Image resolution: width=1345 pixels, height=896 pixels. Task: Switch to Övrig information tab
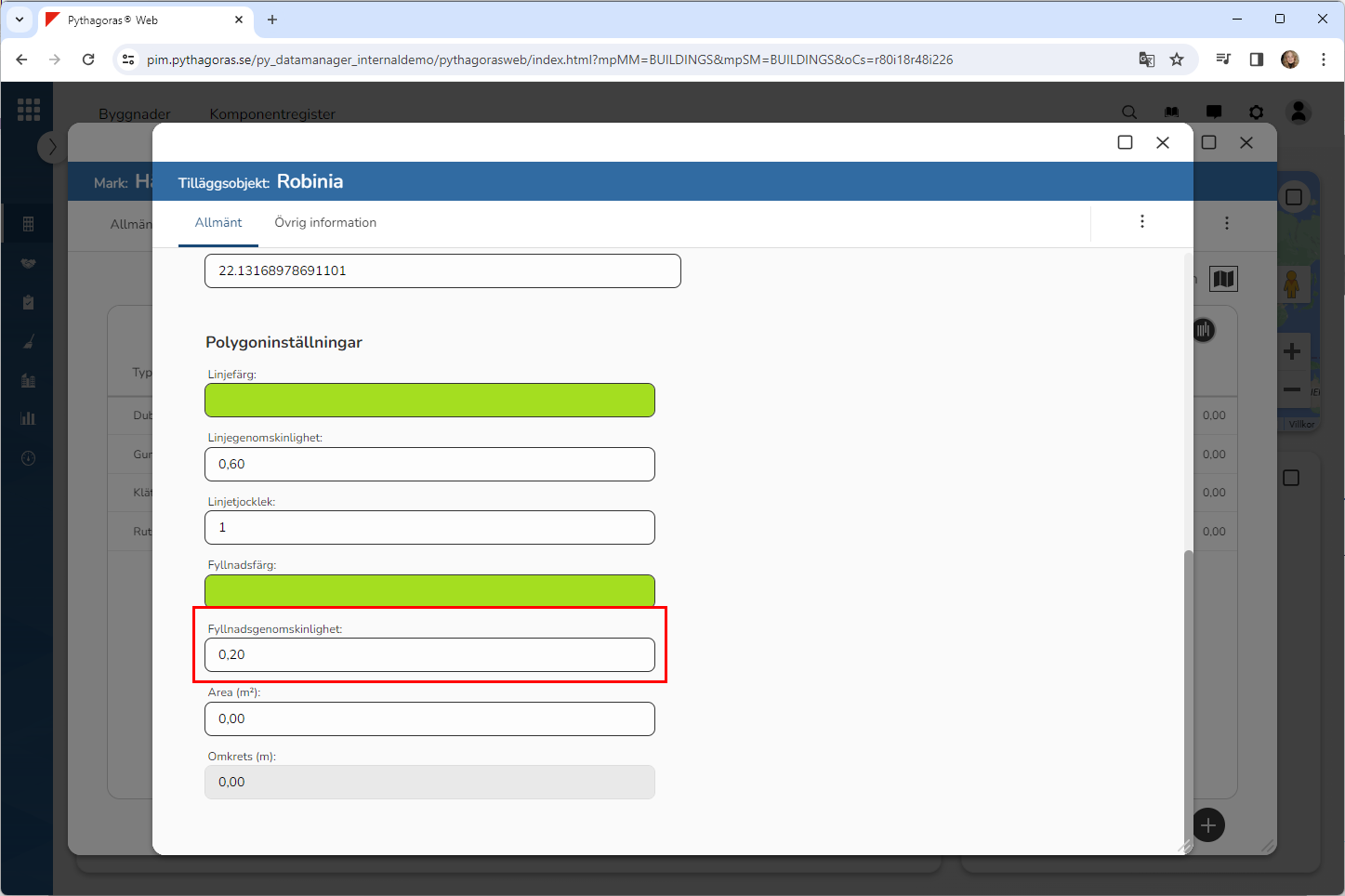pyautogui.click(x=325, y=223)
